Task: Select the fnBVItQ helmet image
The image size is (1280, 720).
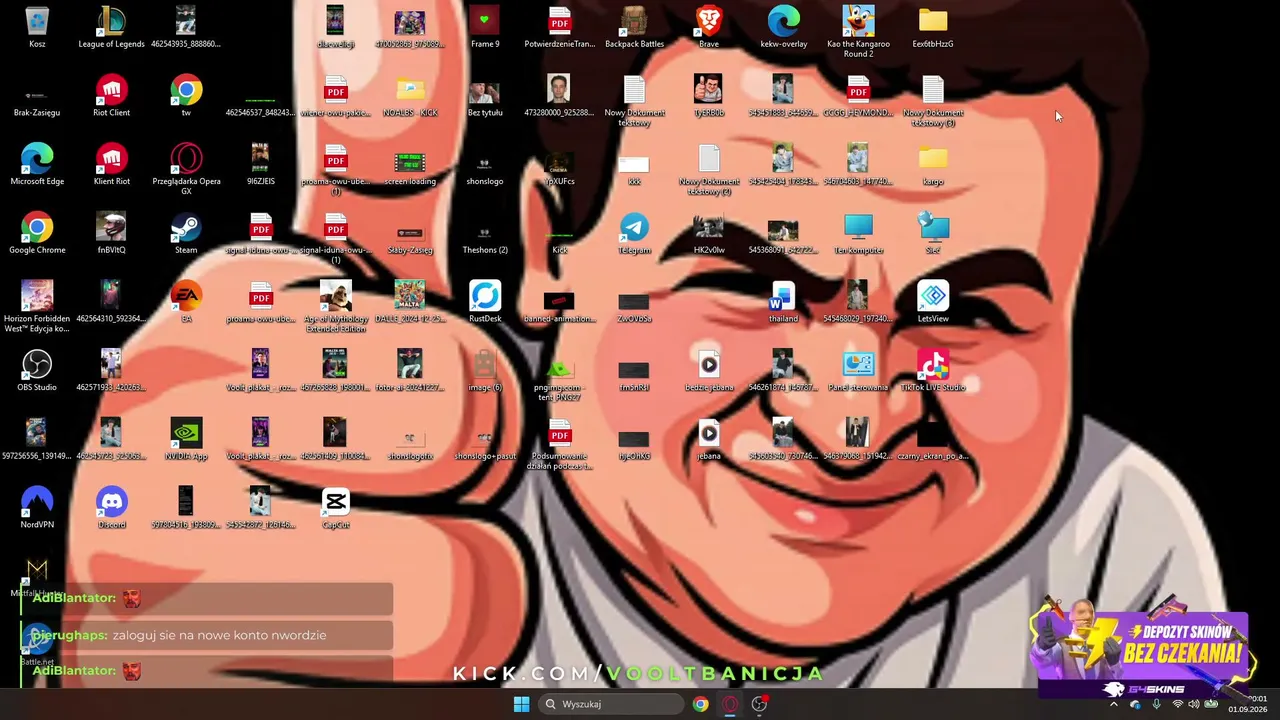Action: point(111,235)
